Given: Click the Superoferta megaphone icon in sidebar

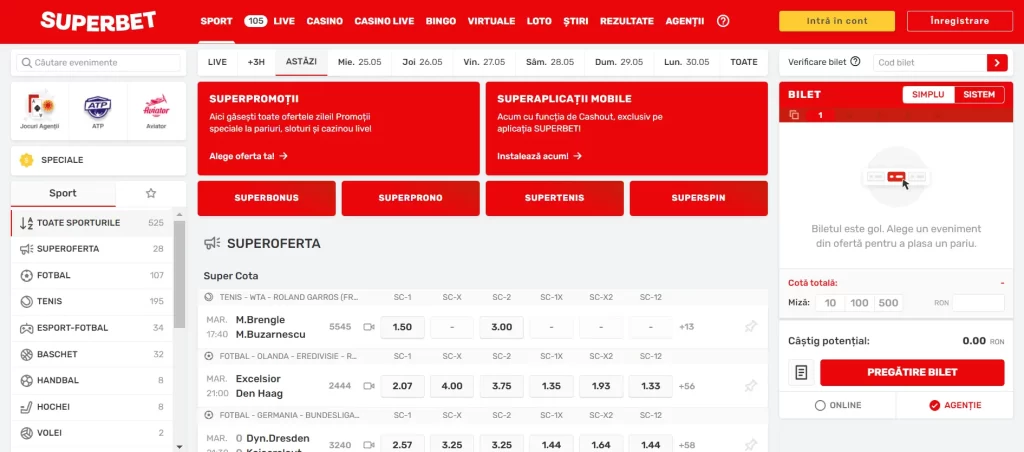Looking at the screenshot, I should (26, 249).
